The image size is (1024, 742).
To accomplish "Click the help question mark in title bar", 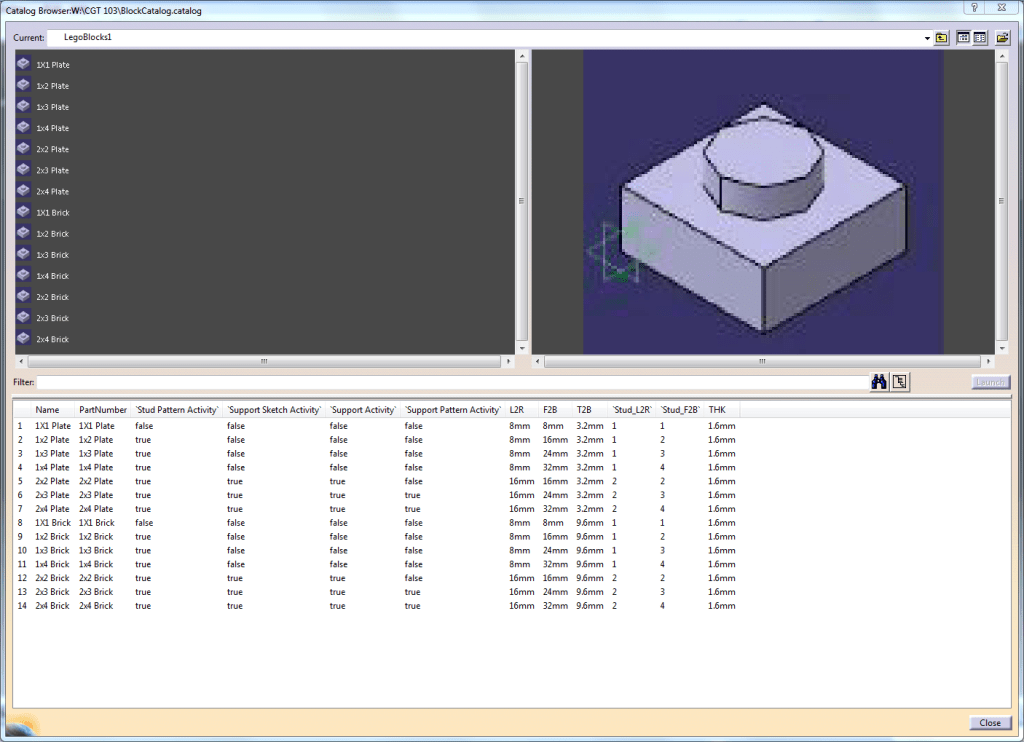I will click(973, 8).
